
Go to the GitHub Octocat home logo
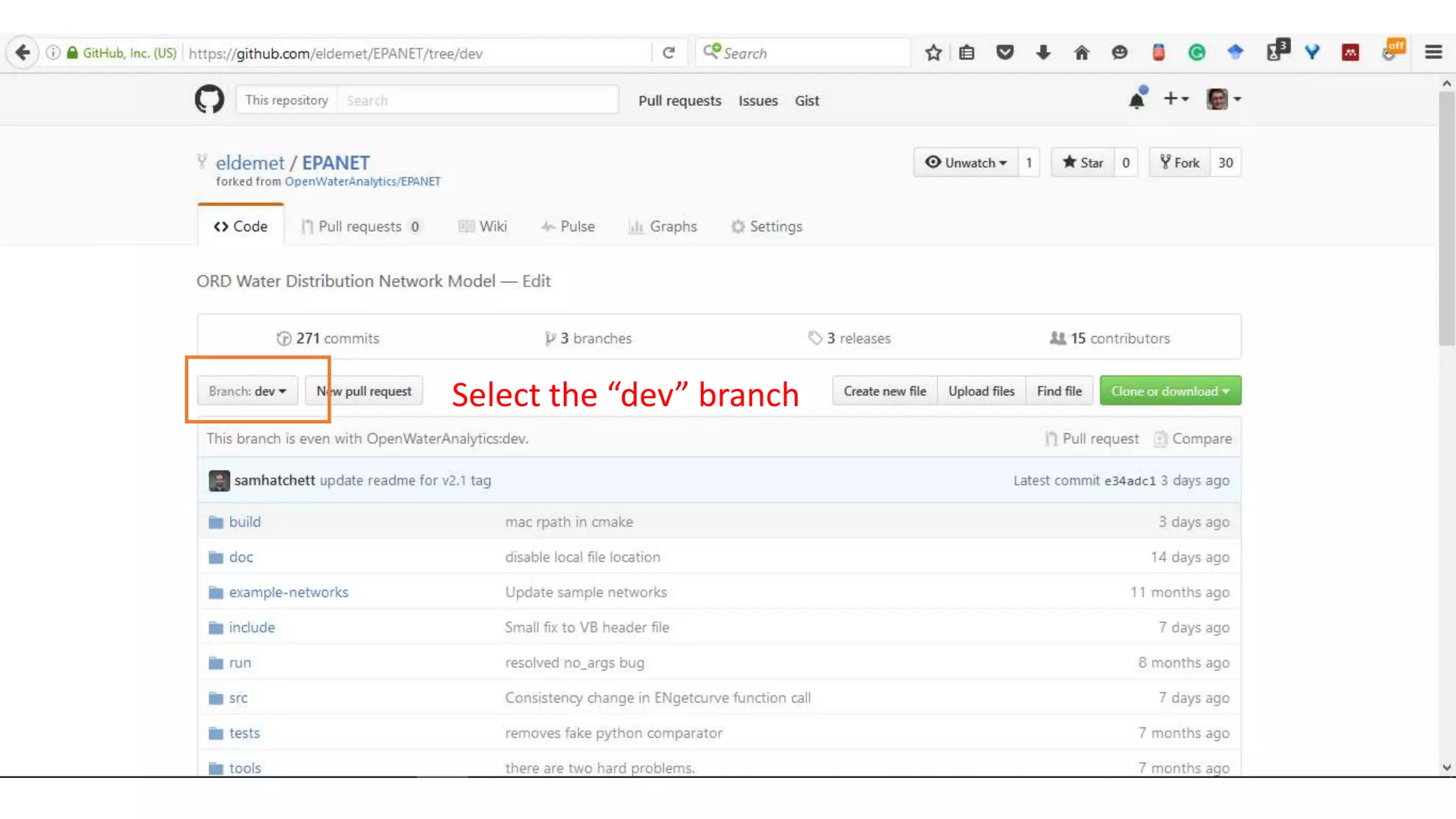pyautogui.click(x=209, y=100)
